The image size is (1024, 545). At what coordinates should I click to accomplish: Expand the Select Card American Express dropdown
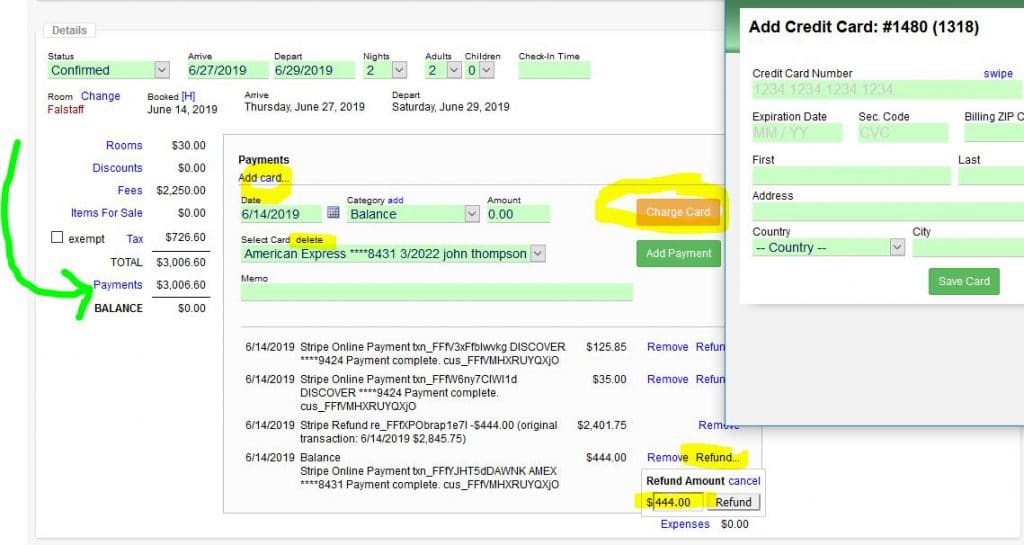click(x=537, y=254)
